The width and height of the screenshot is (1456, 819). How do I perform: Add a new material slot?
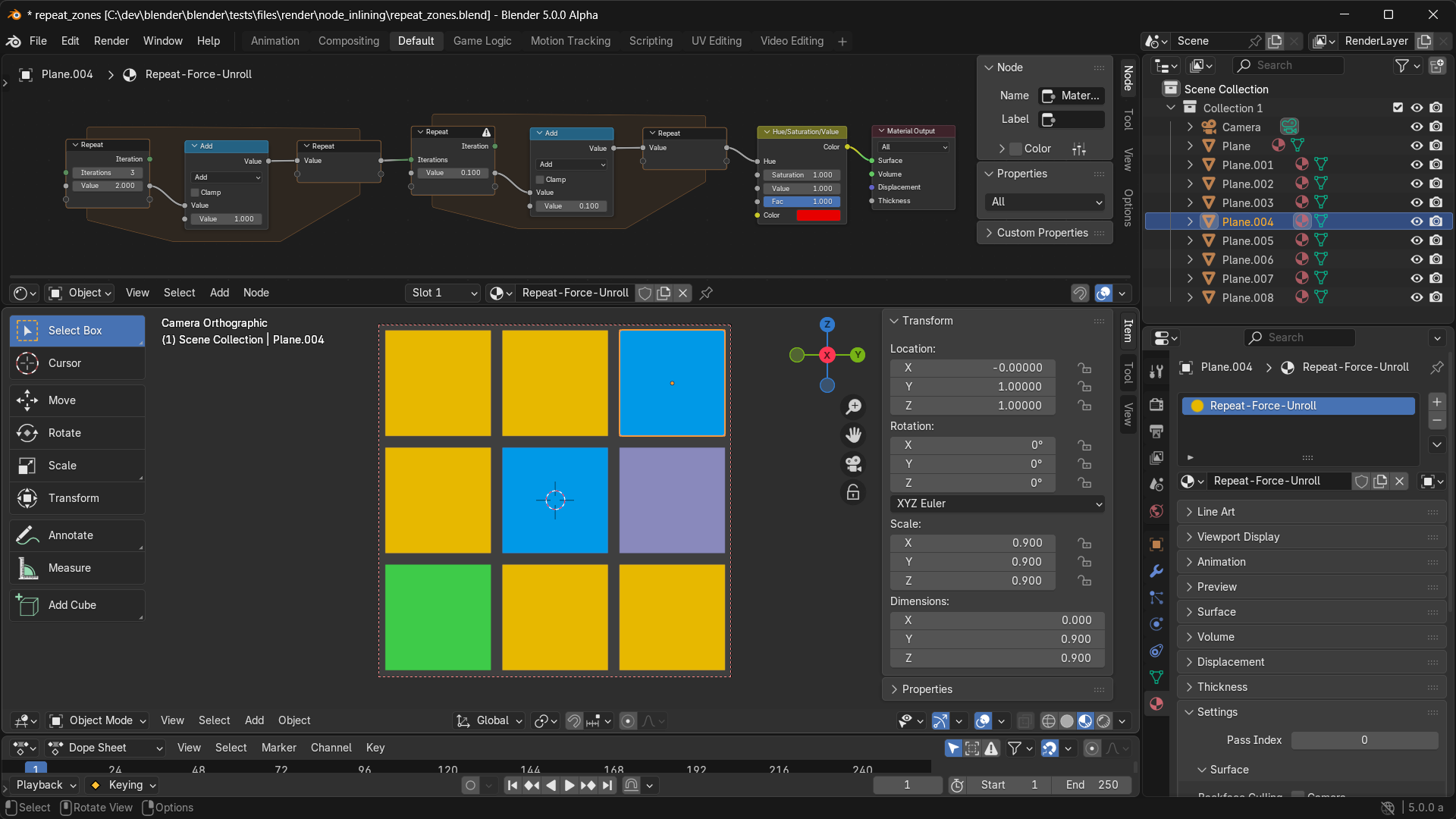tap(1437, 402)
